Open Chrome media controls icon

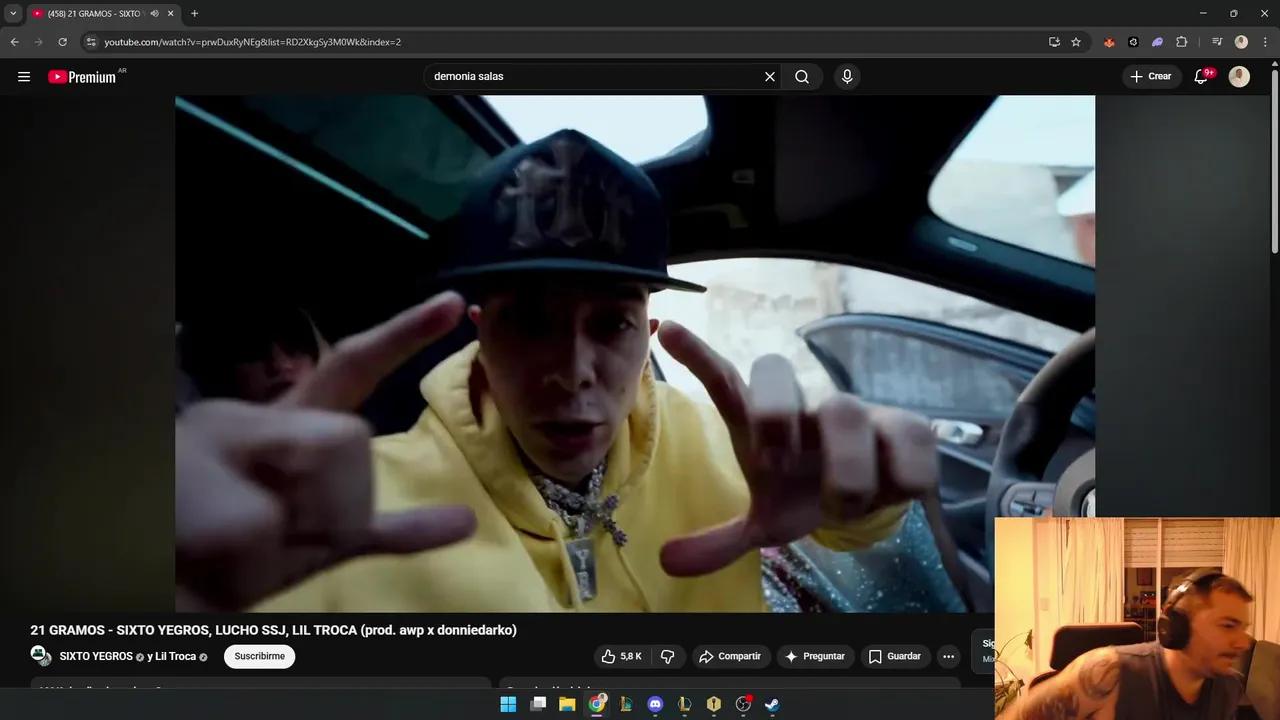[x=1217, y=42]
